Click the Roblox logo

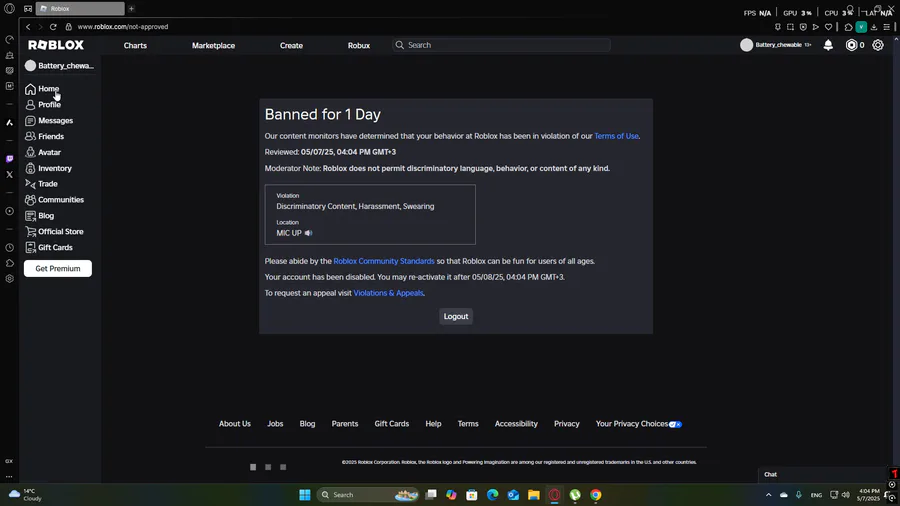pyautogui.click(x=56, y=45)
